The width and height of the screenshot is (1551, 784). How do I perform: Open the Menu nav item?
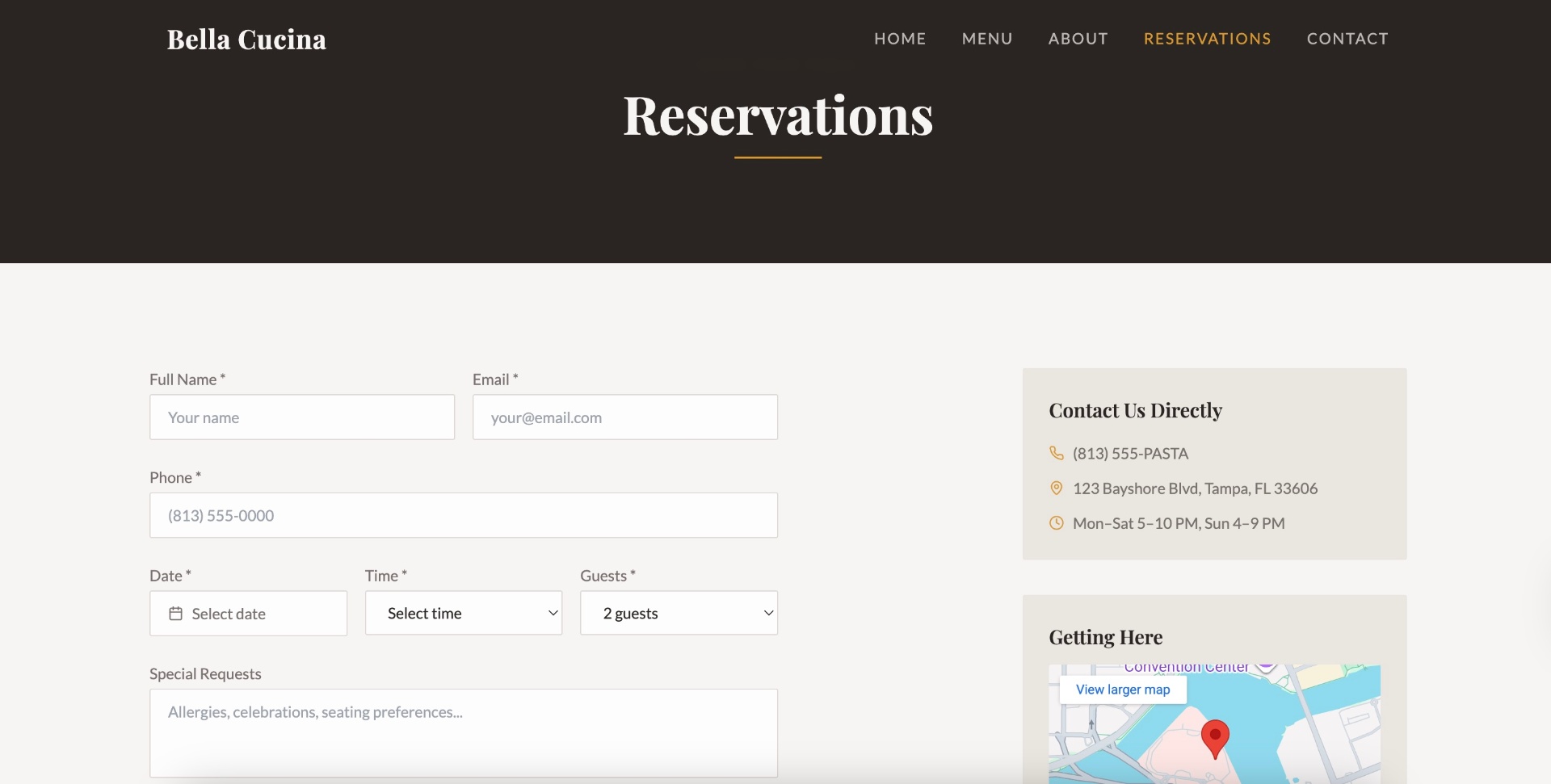(x=987, y=39)
